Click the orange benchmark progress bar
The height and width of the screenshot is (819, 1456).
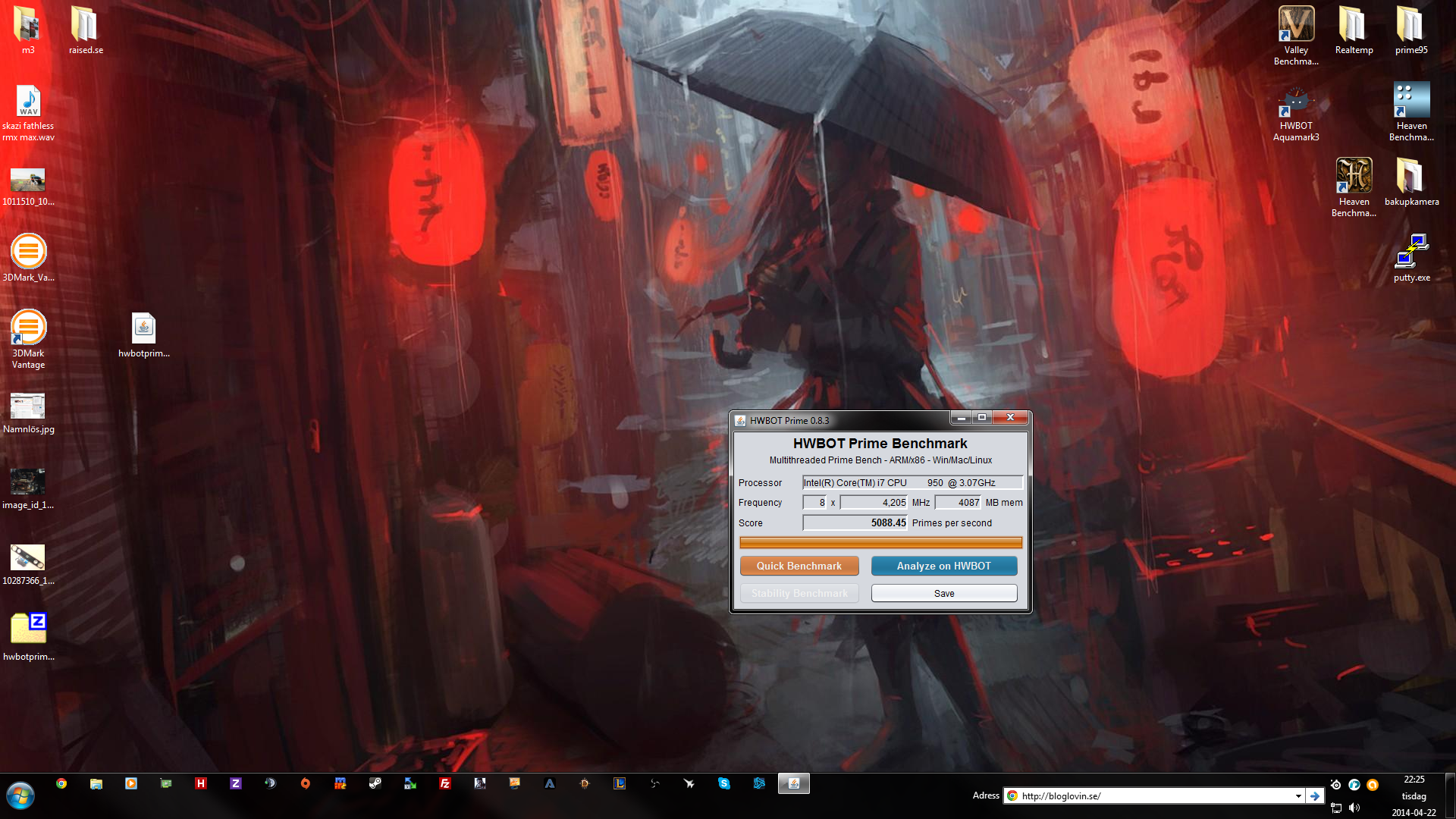click(x=880, y=542)
